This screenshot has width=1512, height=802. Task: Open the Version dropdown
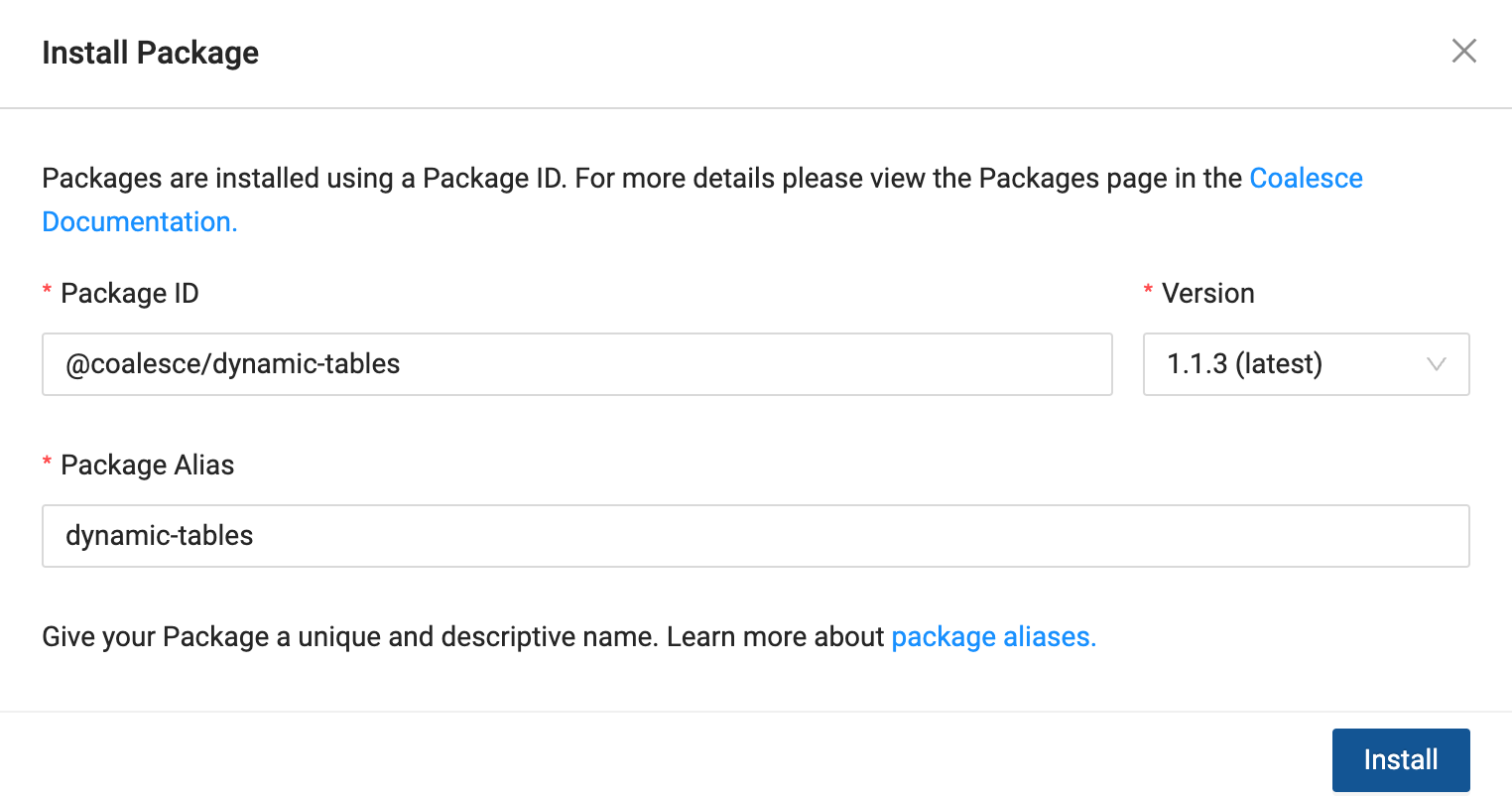tap(1305, 364)
